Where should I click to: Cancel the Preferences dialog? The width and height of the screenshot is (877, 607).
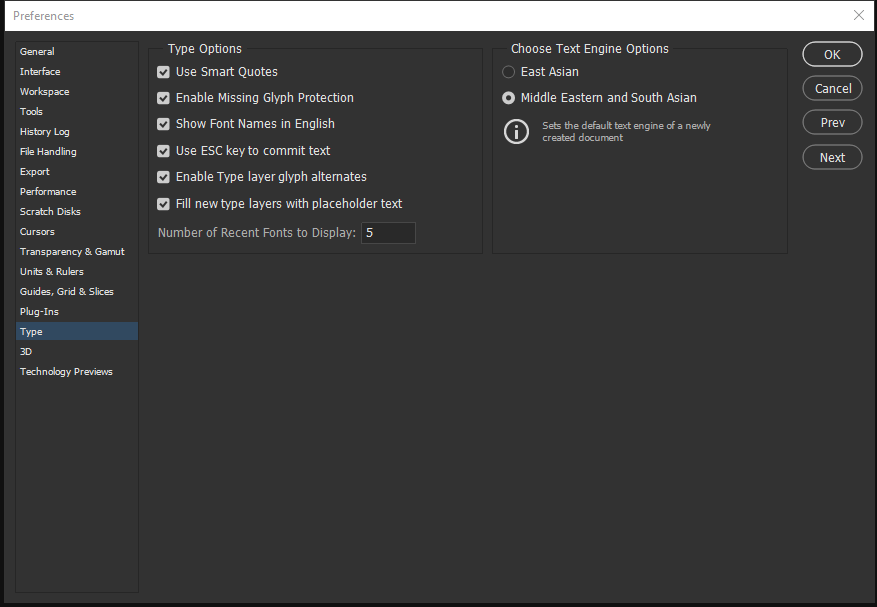pos(832,89)
